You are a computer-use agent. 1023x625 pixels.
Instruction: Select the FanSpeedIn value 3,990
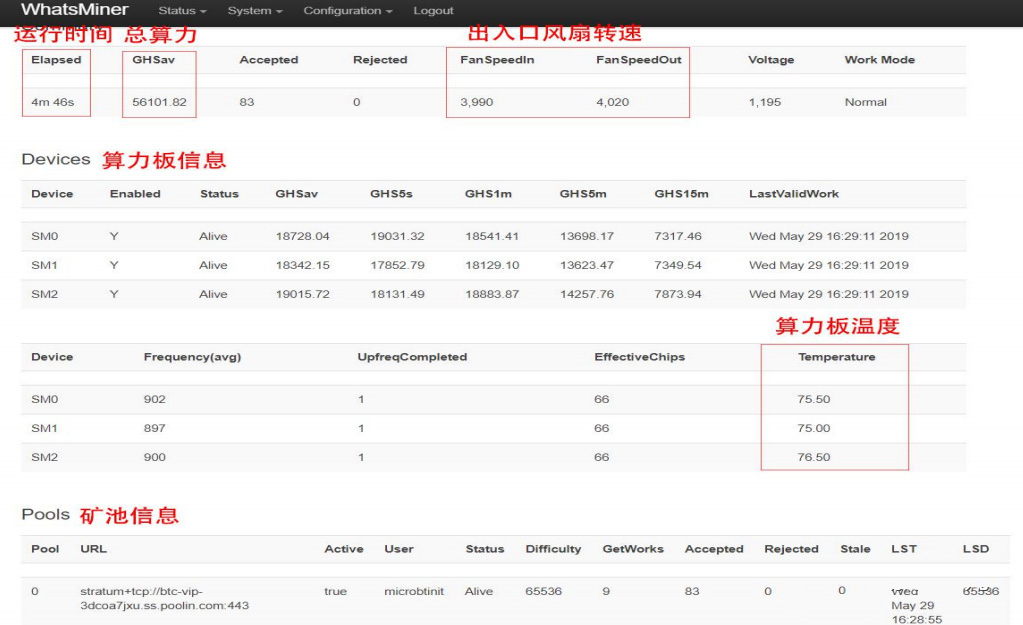[x=472, y=101]
